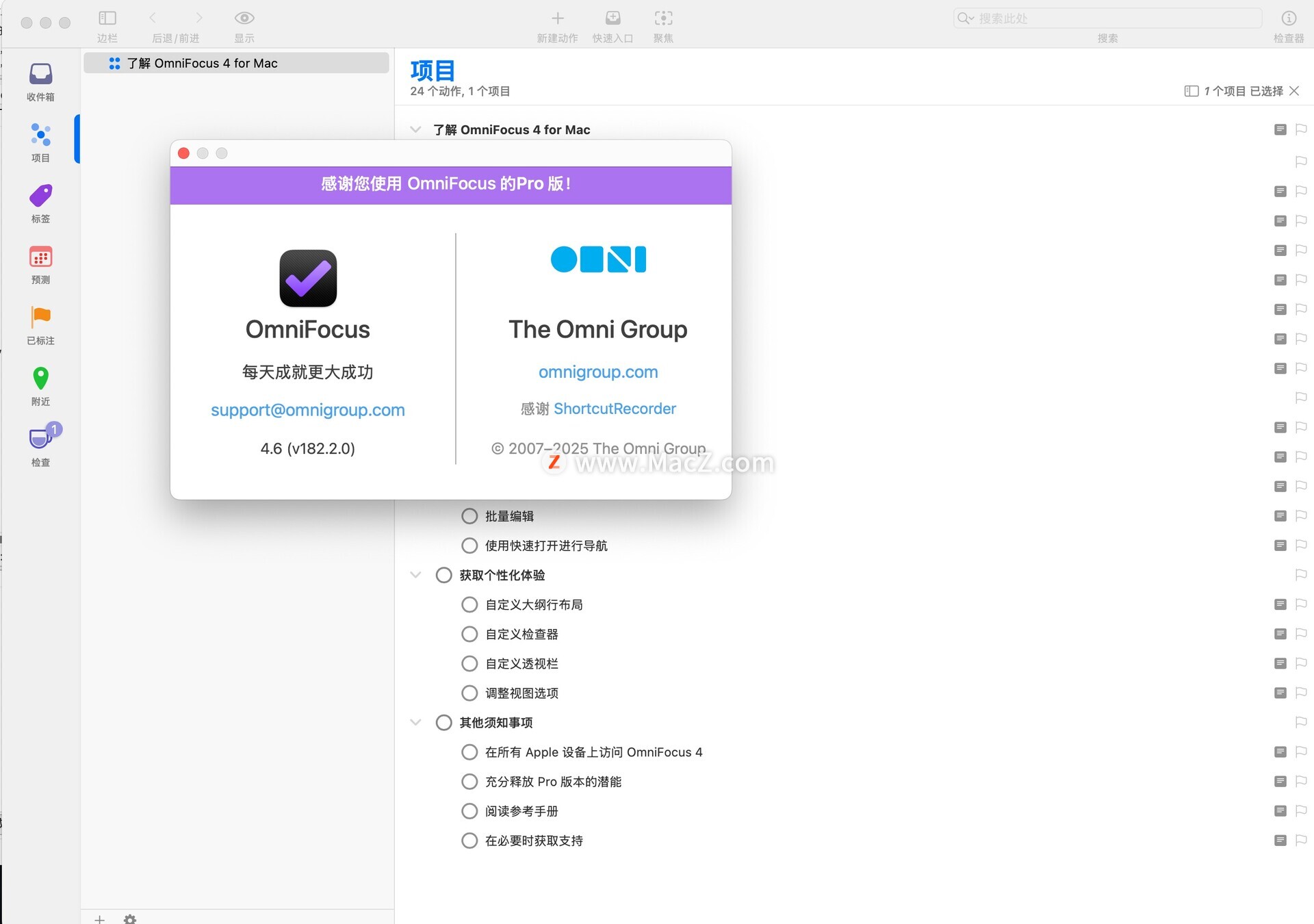Check the 自定义透视栏 status circle
Screen dimensions: 1314x924
[469, 663]
